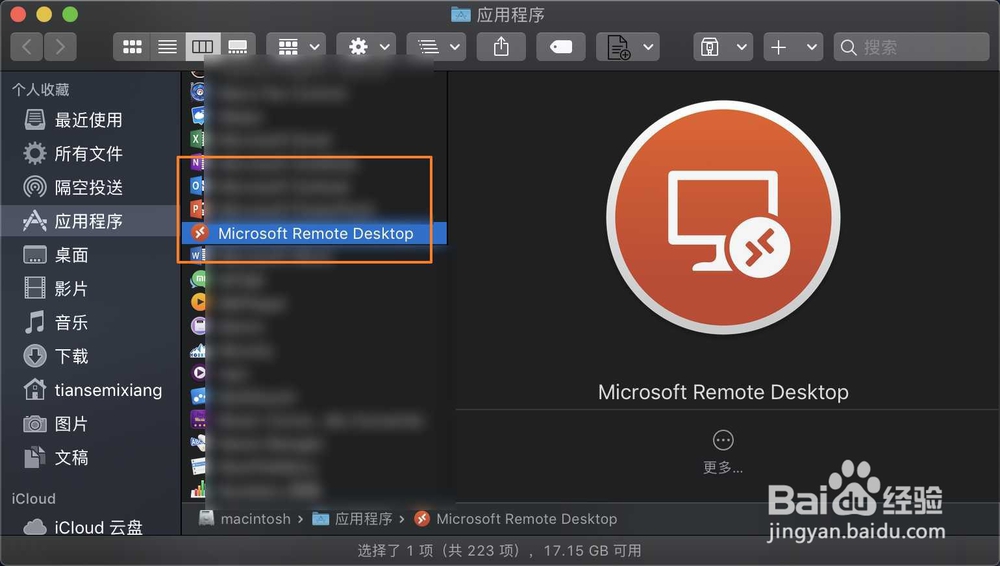
Task: Open the plus add dropdown
Action: point(793,47)
